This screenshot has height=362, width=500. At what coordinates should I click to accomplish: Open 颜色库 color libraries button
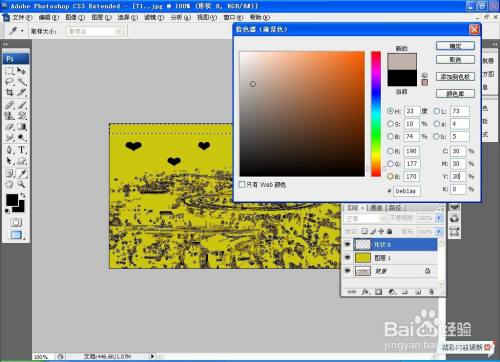click(x=455, y=94)
